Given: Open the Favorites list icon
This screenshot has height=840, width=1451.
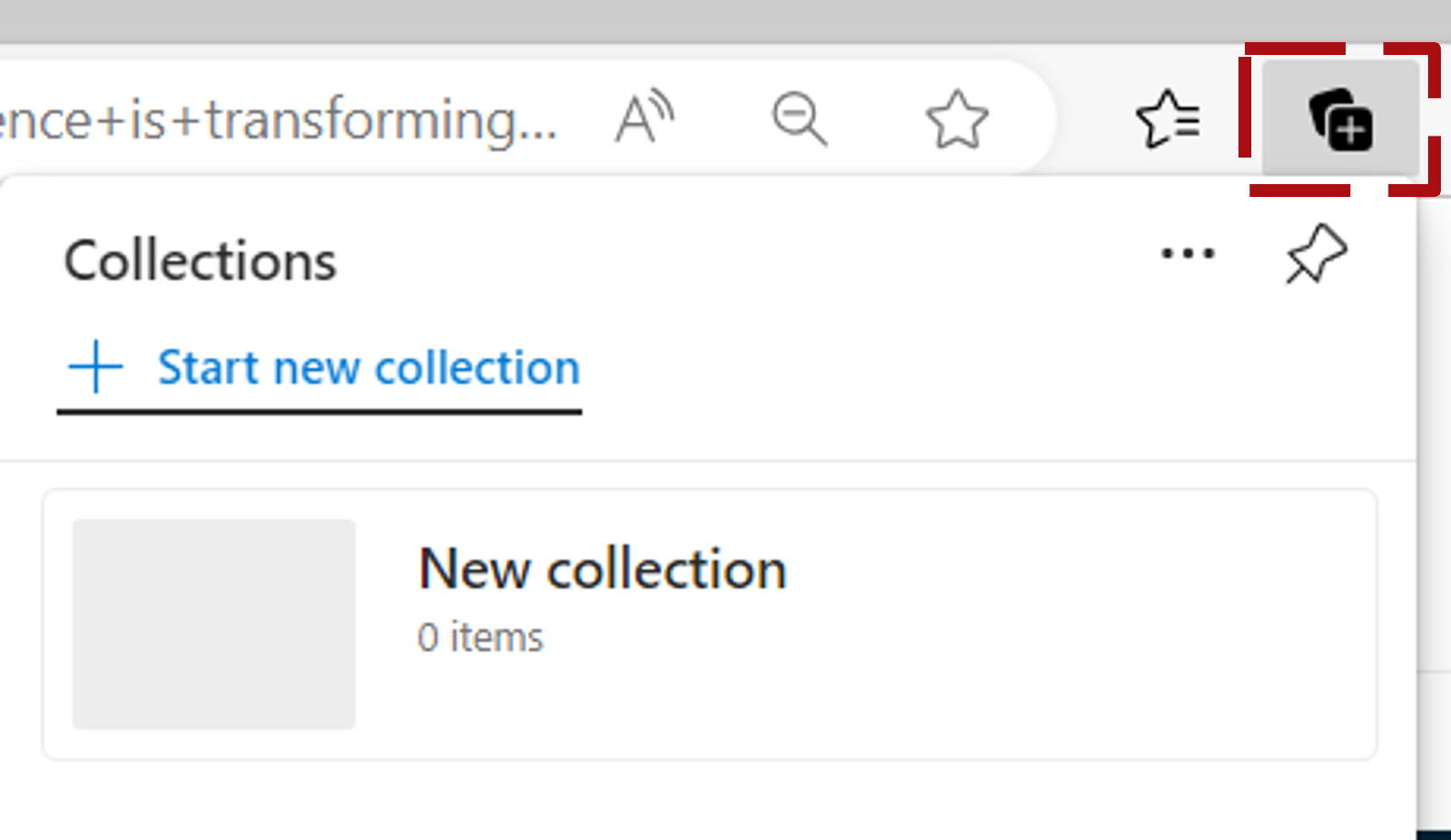Looking at the screenshot, I should click(1168, 118).
